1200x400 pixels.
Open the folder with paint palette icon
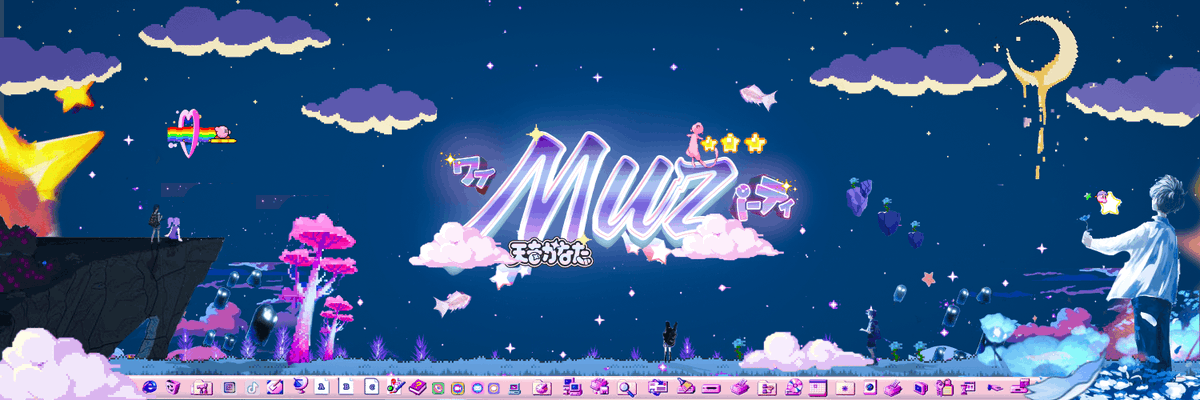541,388
